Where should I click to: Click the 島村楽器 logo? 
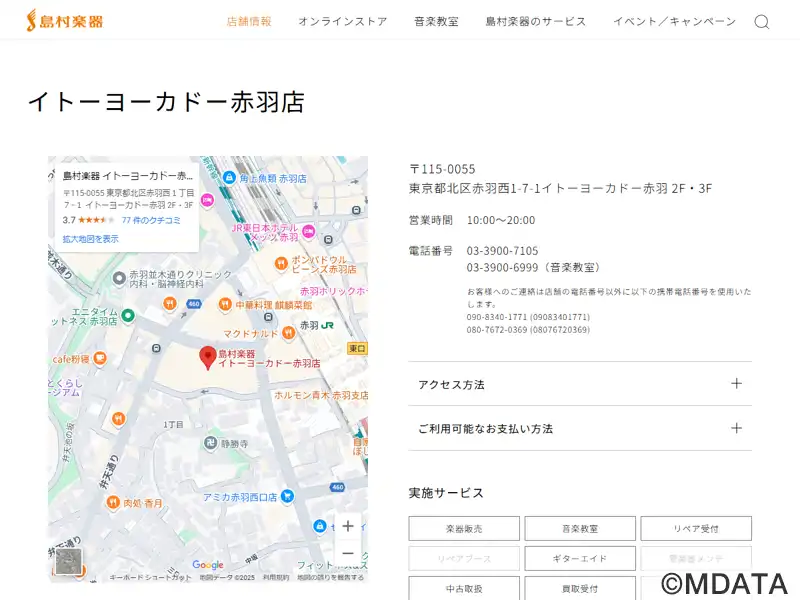coord(65,21)
